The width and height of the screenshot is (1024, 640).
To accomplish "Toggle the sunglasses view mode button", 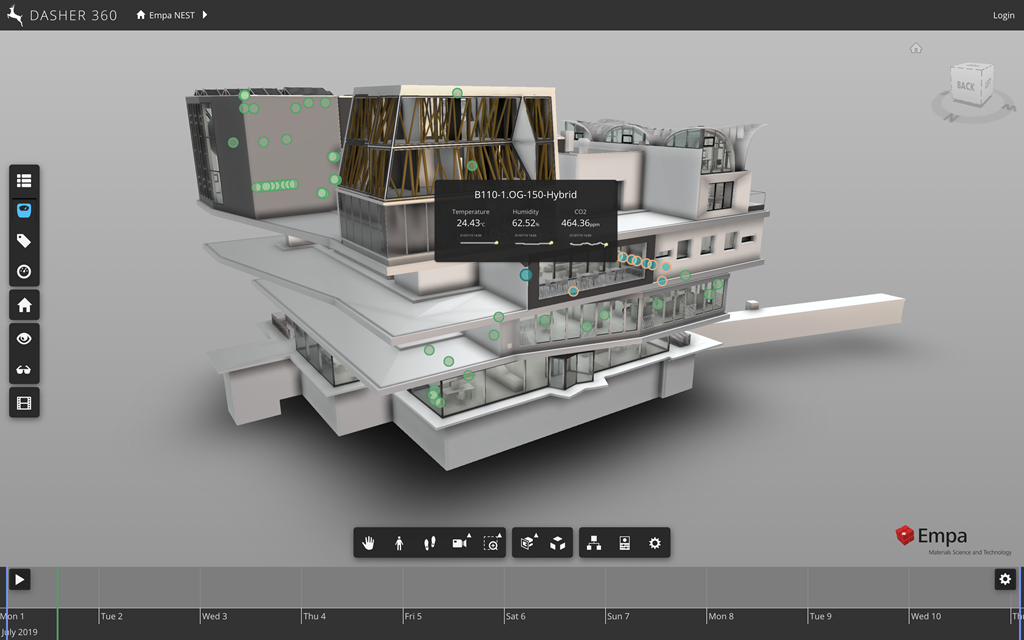I will point(24,370).
